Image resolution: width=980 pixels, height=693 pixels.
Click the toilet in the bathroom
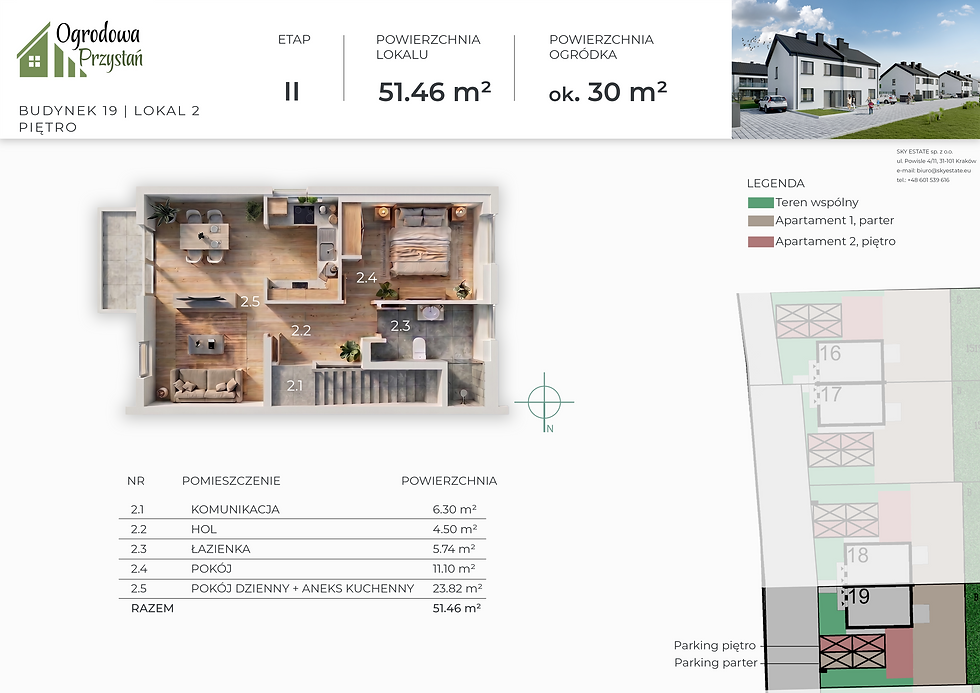[419, 347]
